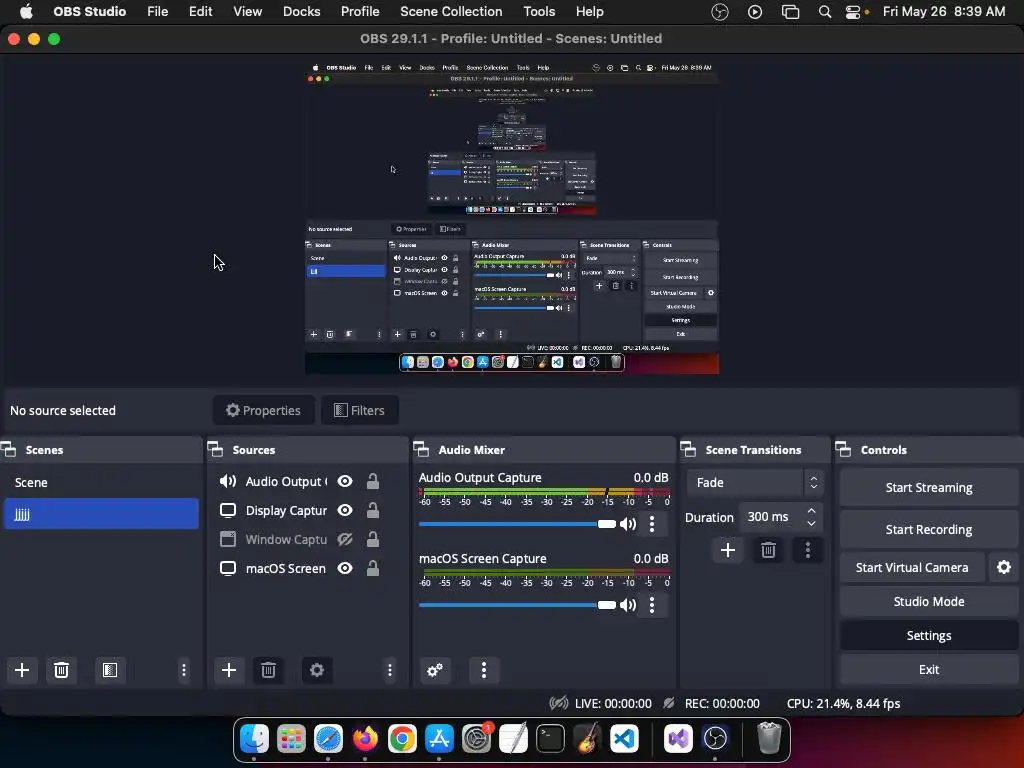This screenshot has height=768, width=1024.
Task: Launch Google Chrome from the Dock
Action: point(402,739)
